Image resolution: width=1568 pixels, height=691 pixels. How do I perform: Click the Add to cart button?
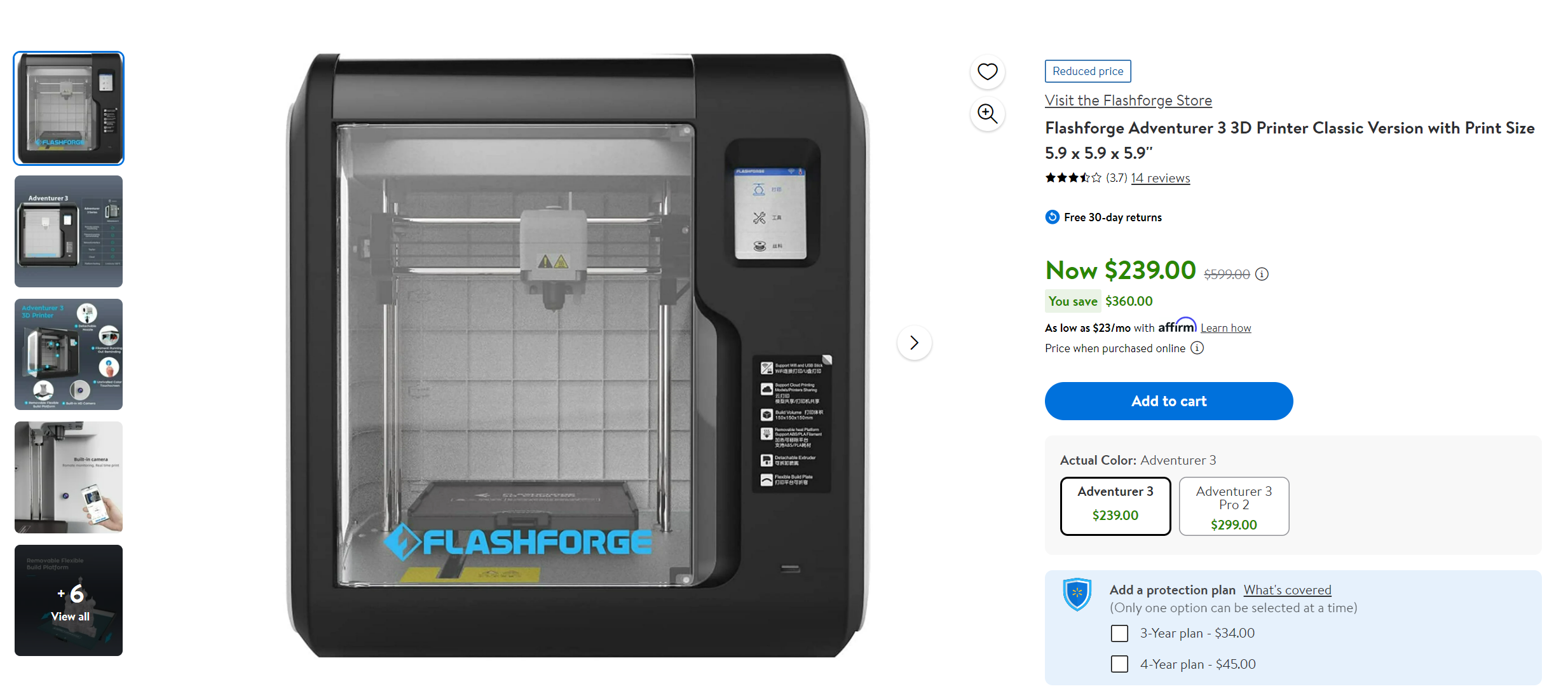click(1168, 401)
